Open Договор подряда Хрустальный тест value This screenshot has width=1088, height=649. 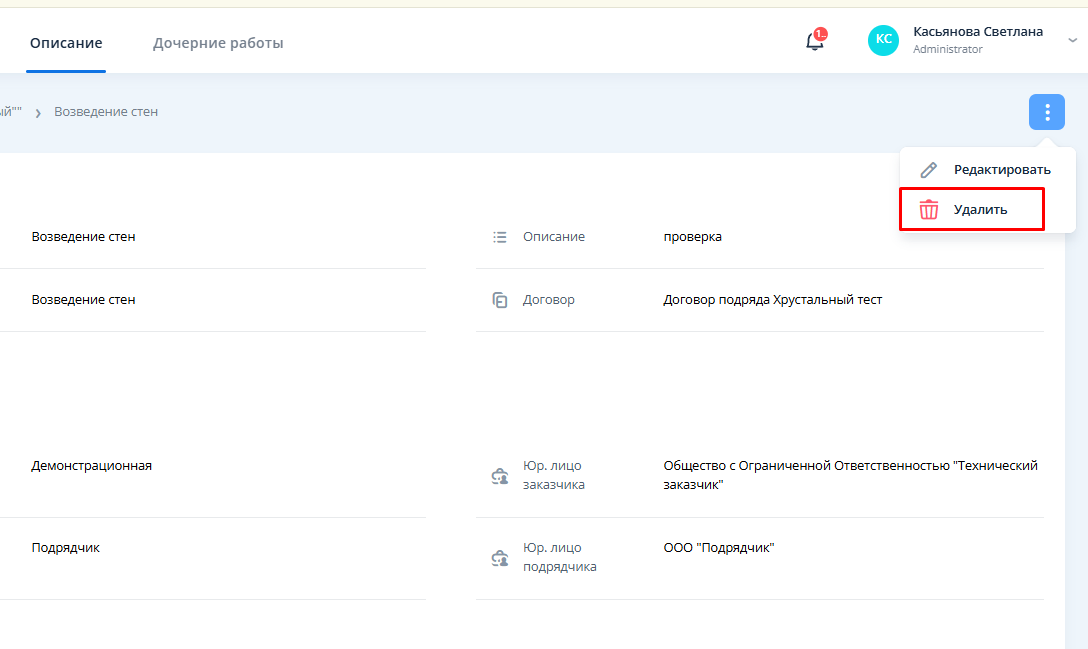pyautogui.click(x=772, y=300)
